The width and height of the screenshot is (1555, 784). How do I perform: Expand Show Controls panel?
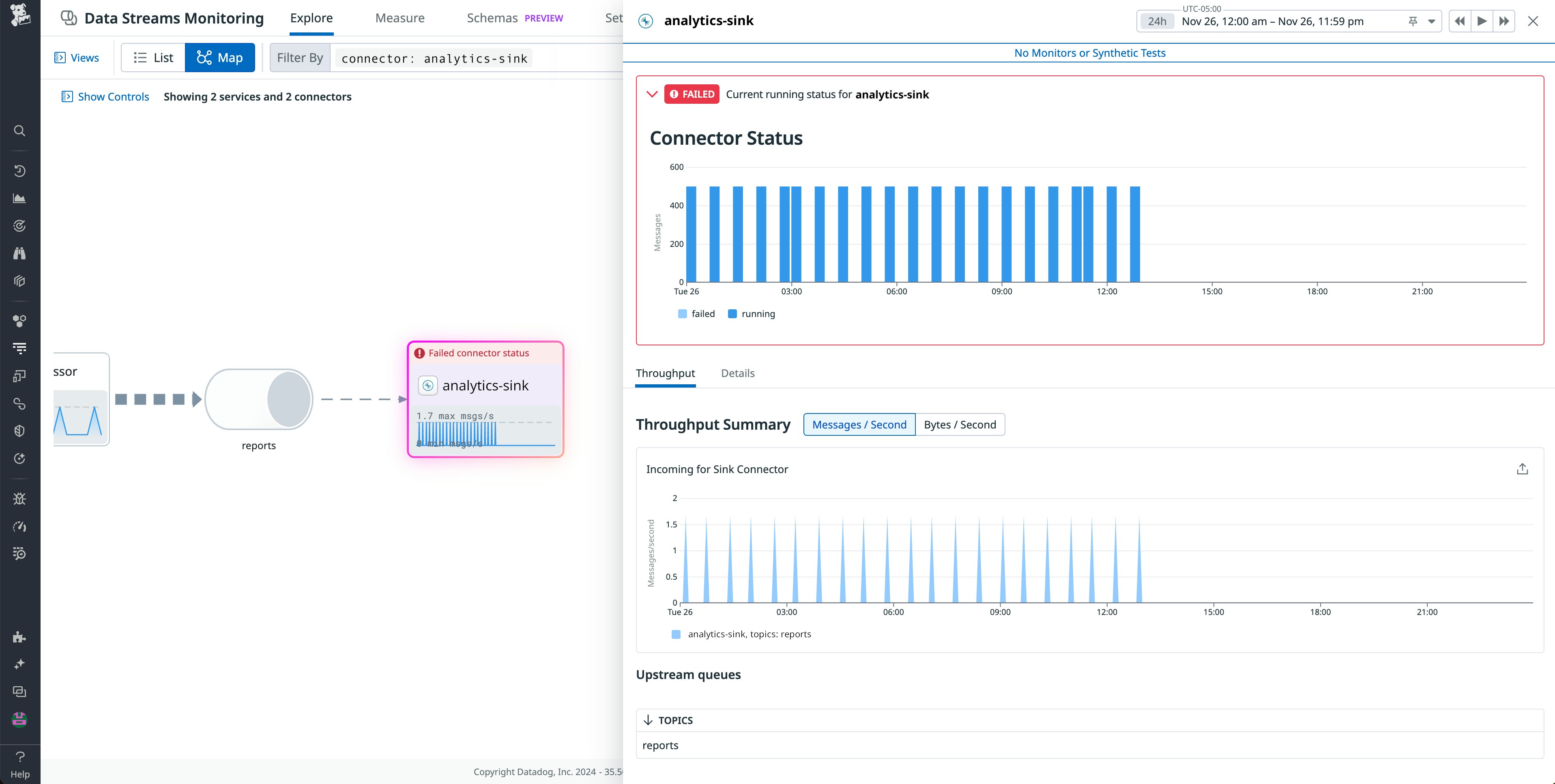click(105, 96)
